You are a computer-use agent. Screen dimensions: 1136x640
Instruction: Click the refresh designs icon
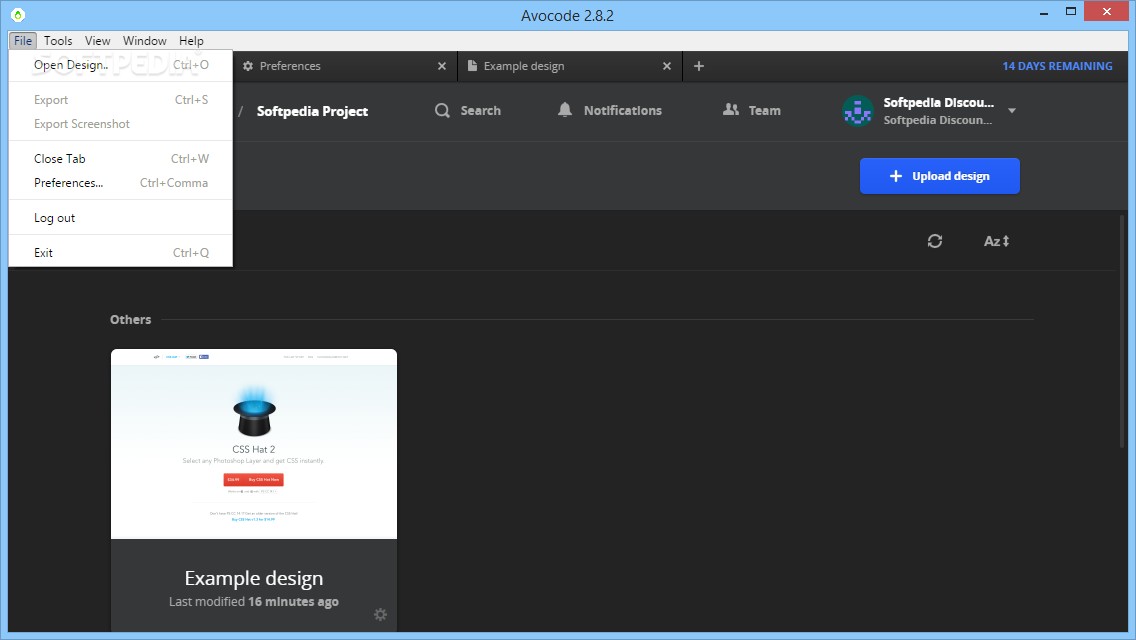coord(935,241)
